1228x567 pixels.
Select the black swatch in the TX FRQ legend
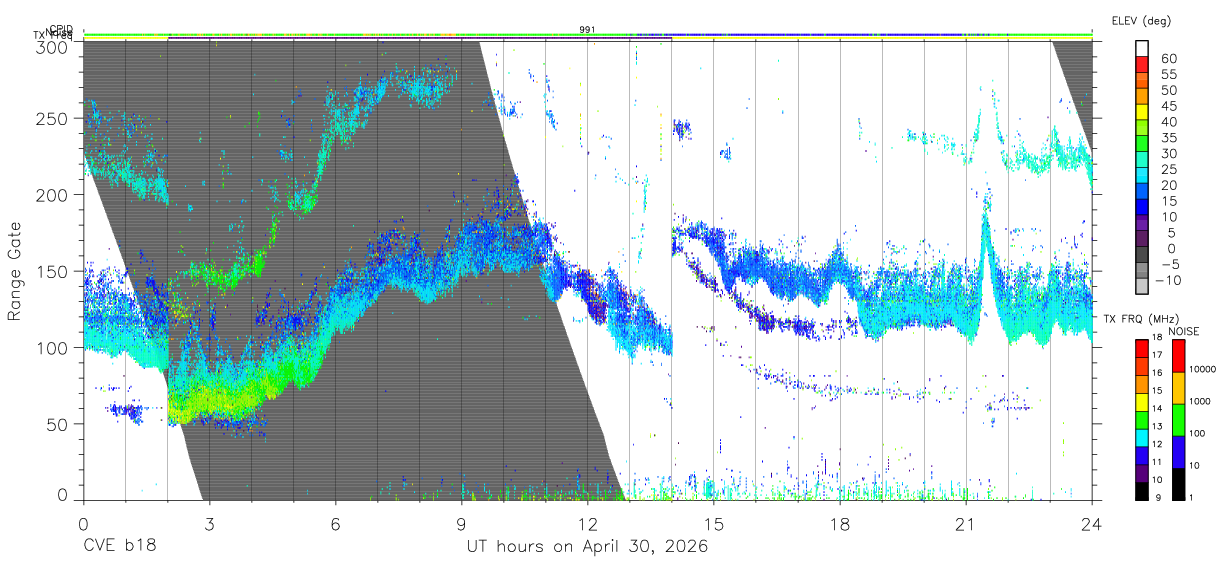coord(1142,490)
